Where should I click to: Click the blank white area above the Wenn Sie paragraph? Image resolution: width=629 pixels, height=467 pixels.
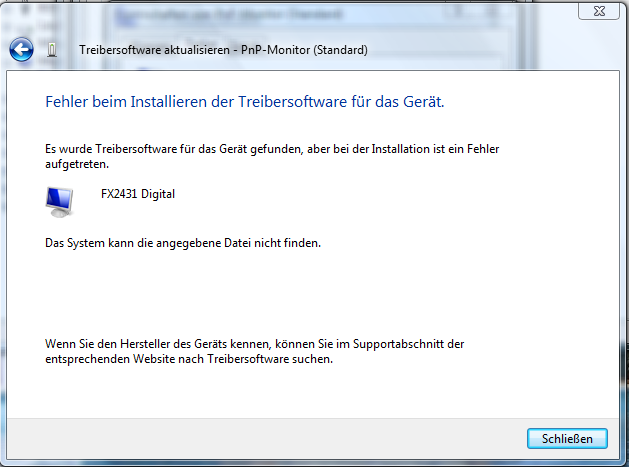[x=300, y=295]
